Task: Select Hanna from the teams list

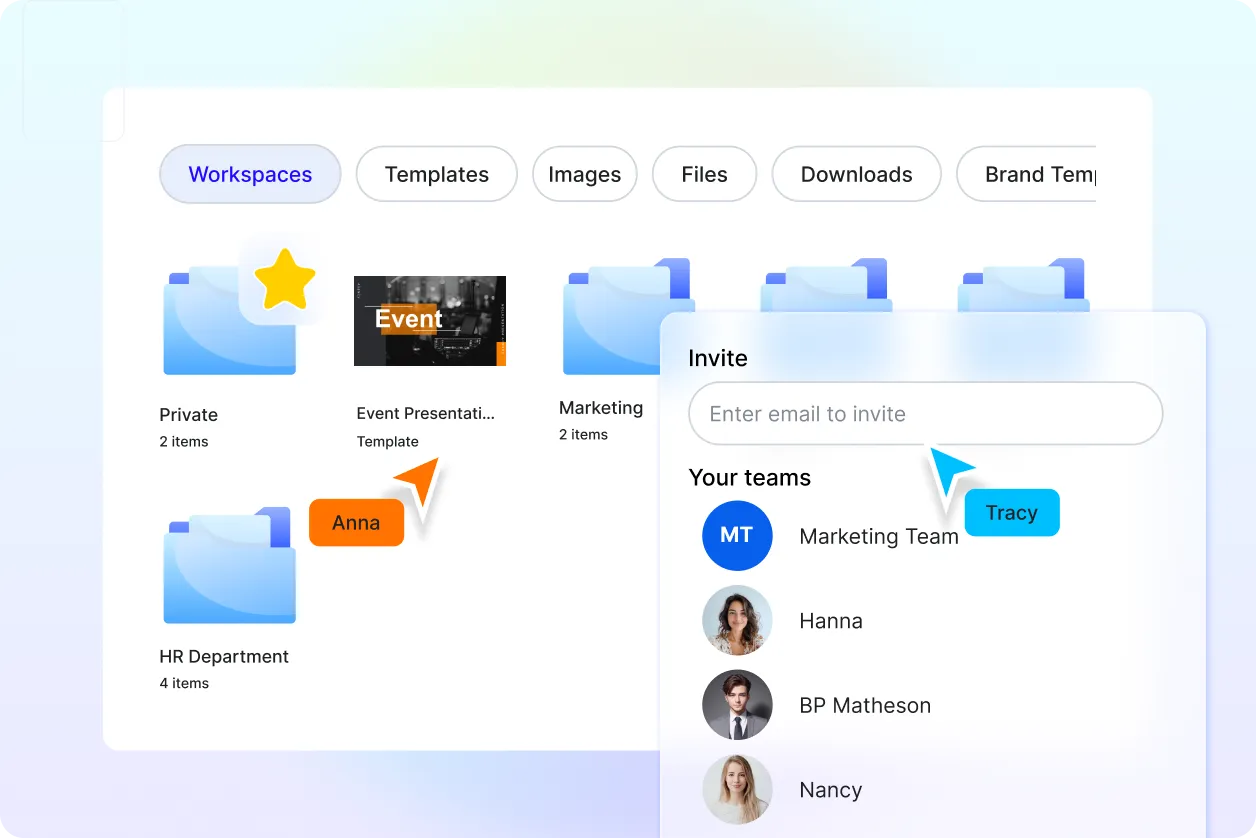Action: [x=831, y=620]
